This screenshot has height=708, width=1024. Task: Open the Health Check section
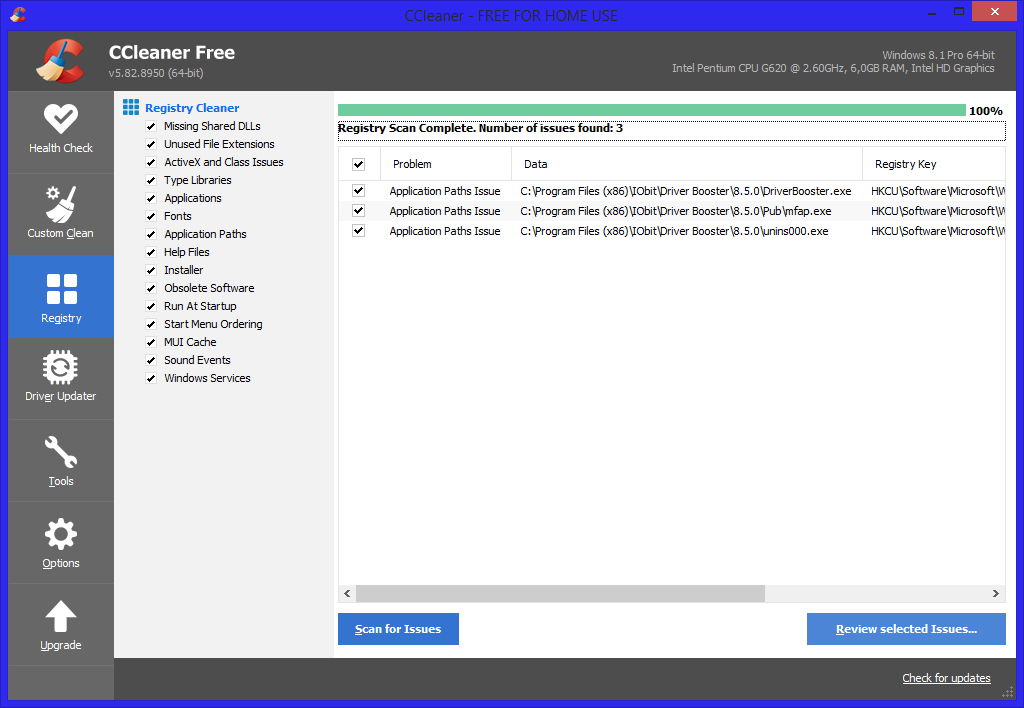(61, 131)
